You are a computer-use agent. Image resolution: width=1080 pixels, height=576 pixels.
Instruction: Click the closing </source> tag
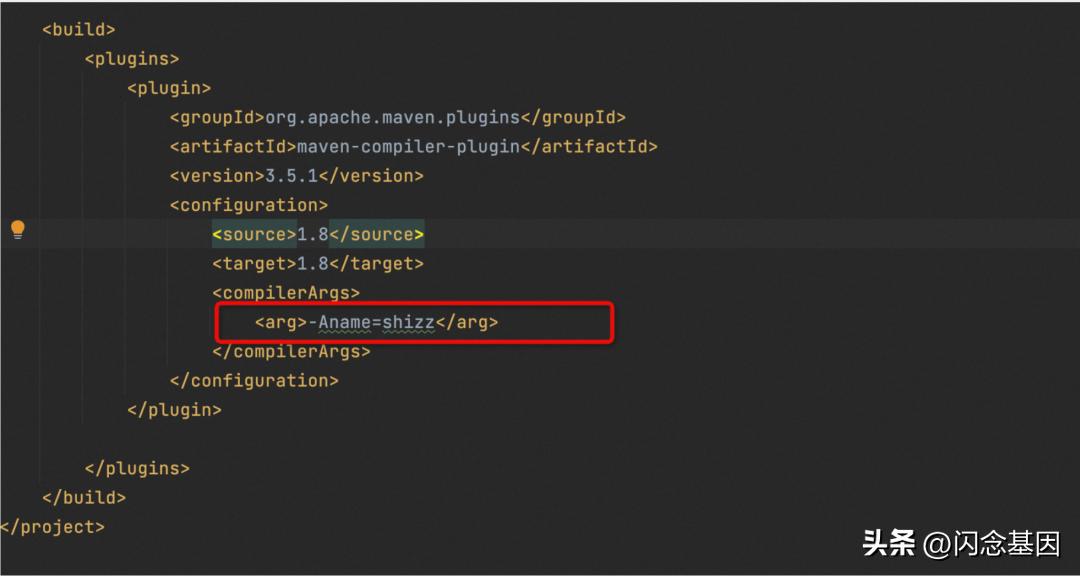point(376,234)
